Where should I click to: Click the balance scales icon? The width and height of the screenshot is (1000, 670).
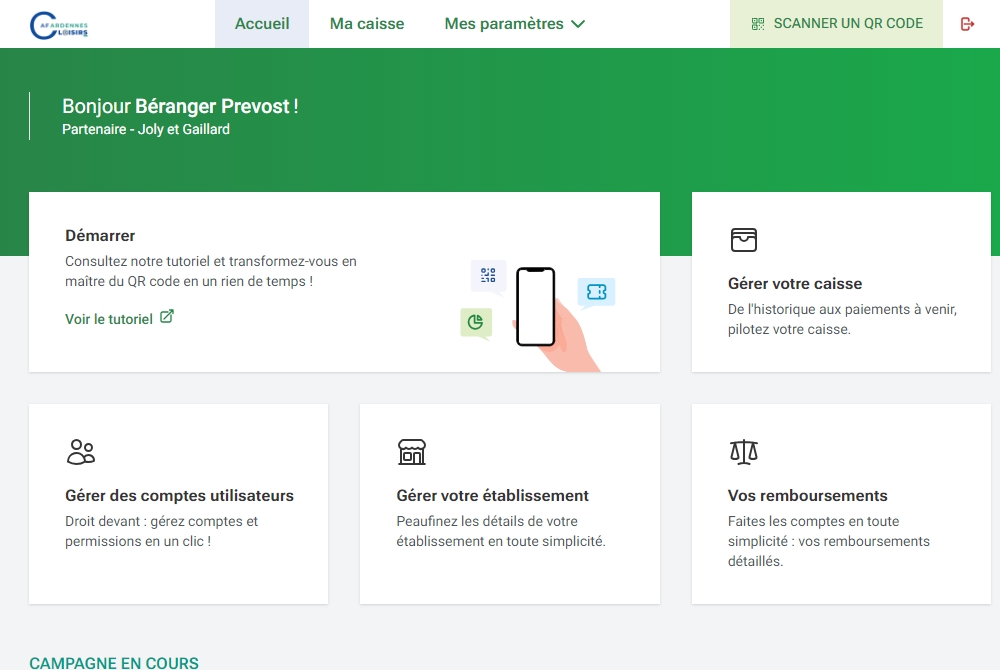pos(743,452)
